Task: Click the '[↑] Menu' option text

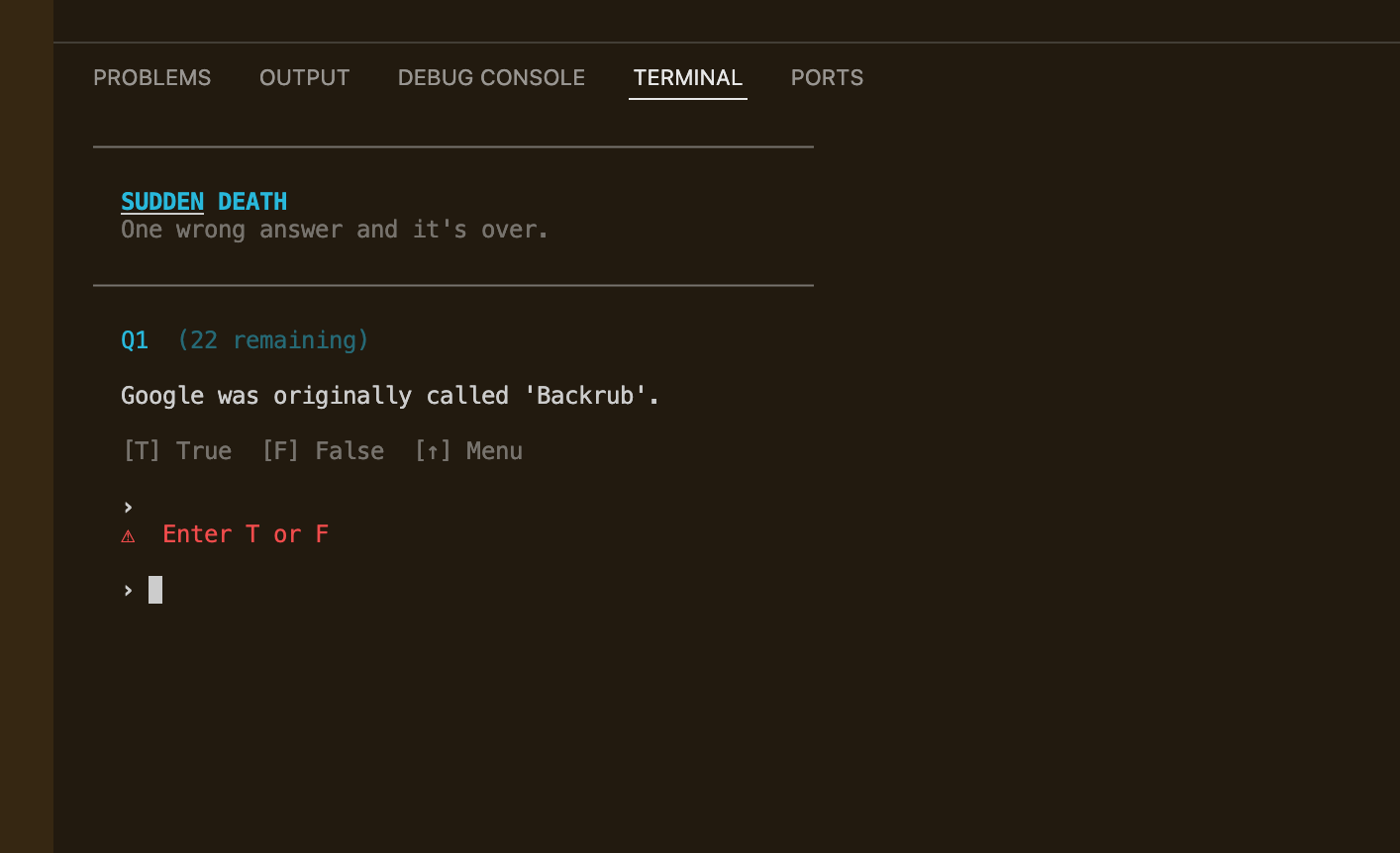Action: coord(468,451)
